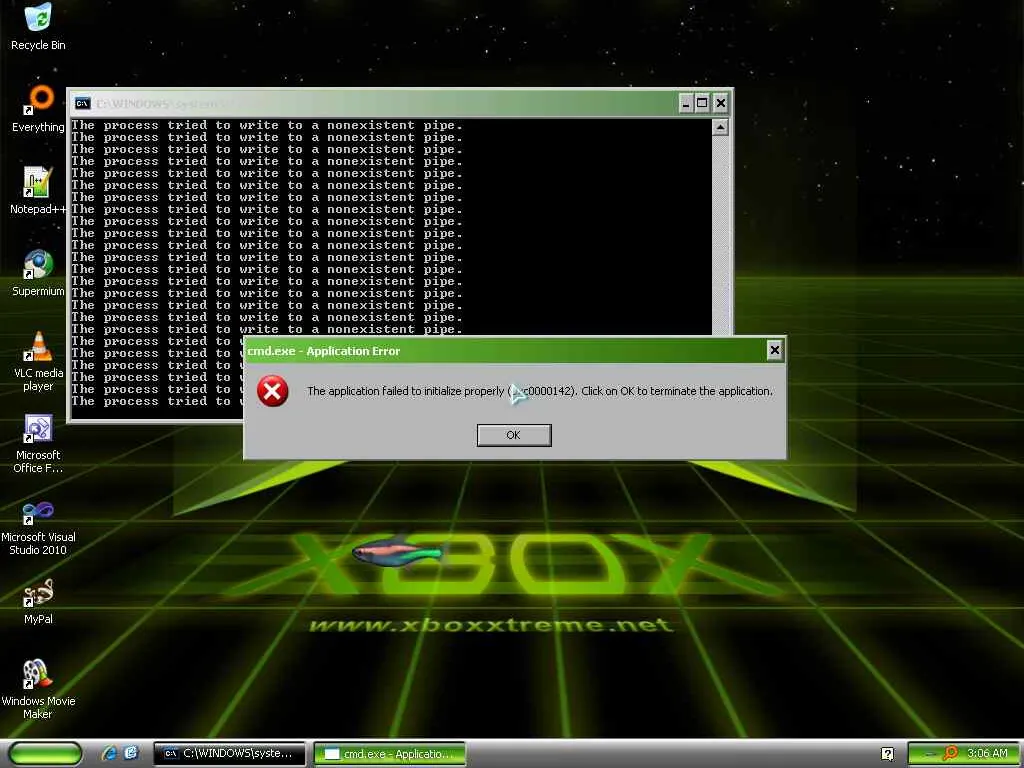
Task: Launch Microsoft Visual Studio 2010 icon
Action: tap(39, 526)
